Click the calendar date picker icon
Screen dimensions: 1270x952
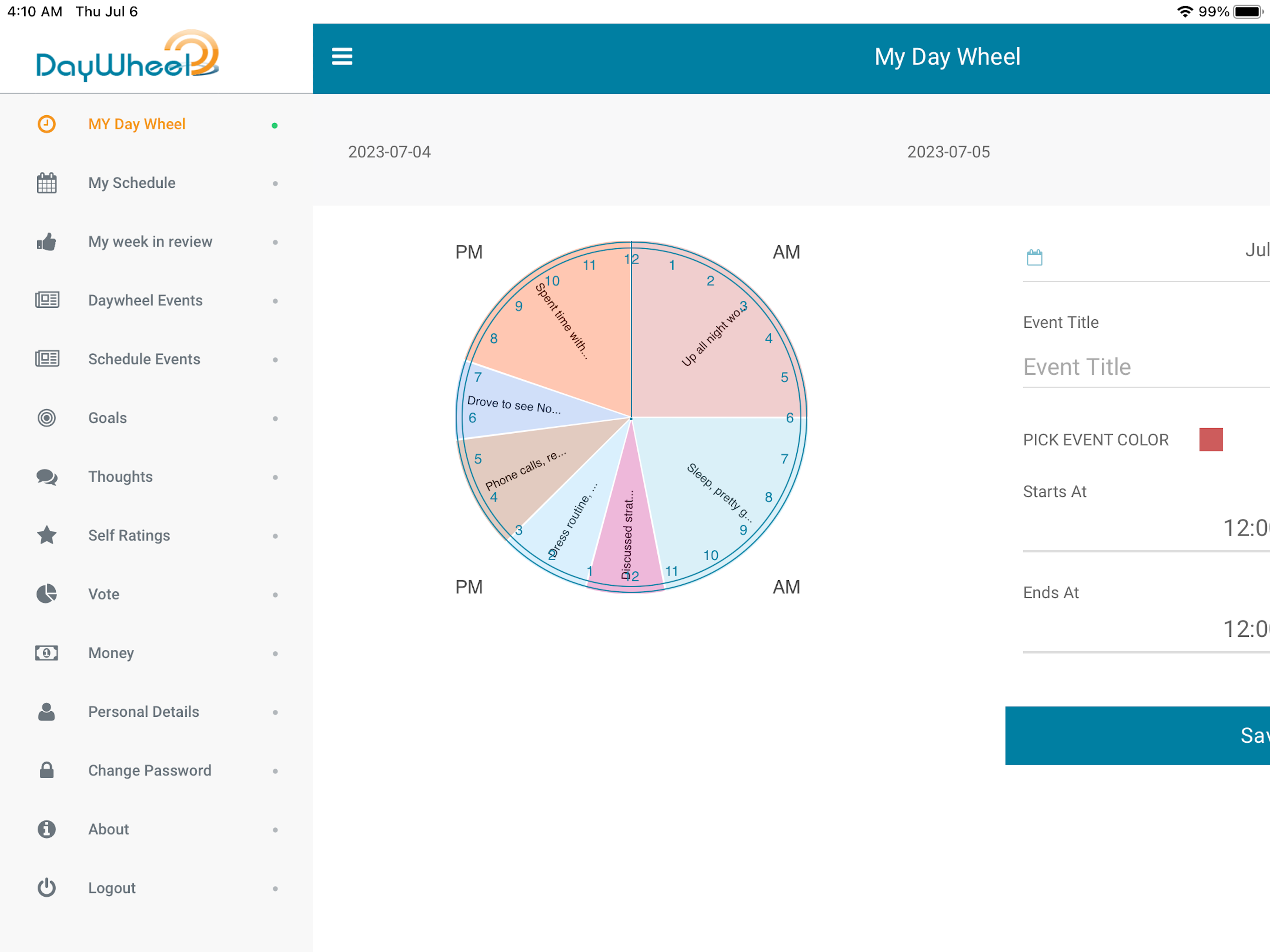(x=1035, y=257)
